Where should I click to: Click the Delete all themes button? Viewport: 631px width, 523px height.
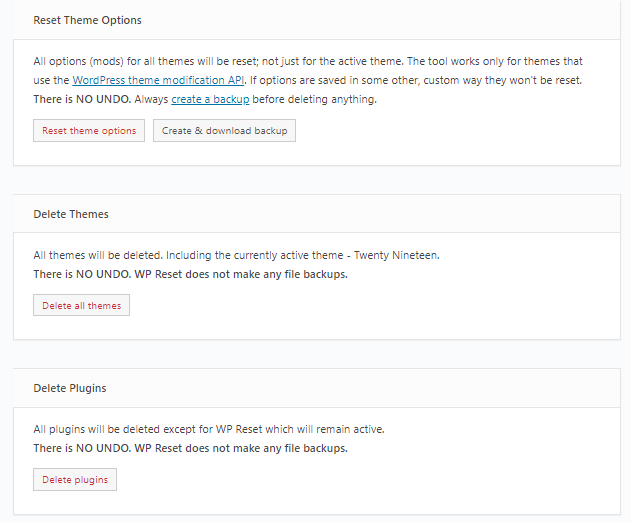coord(81,305)
